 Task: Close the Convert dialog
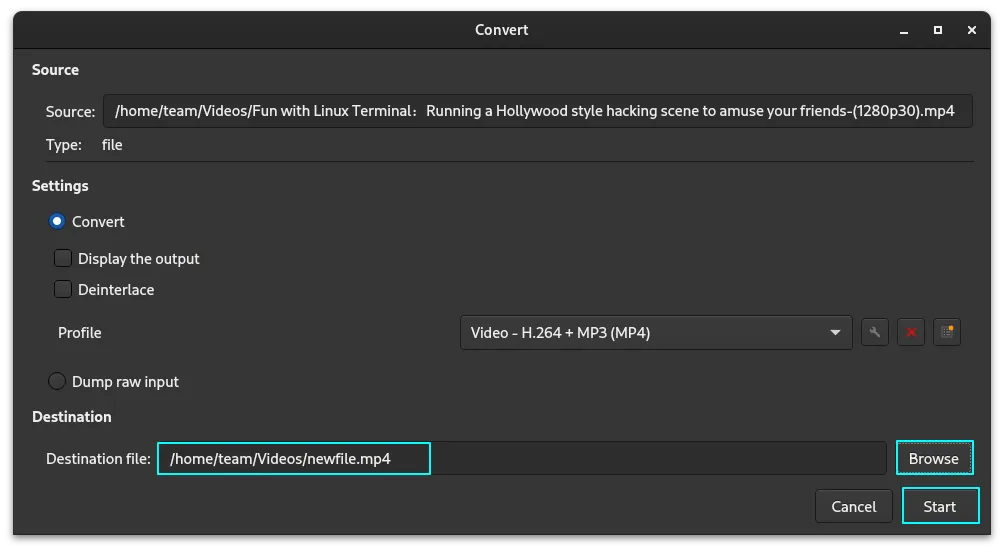tap(972, 30)
